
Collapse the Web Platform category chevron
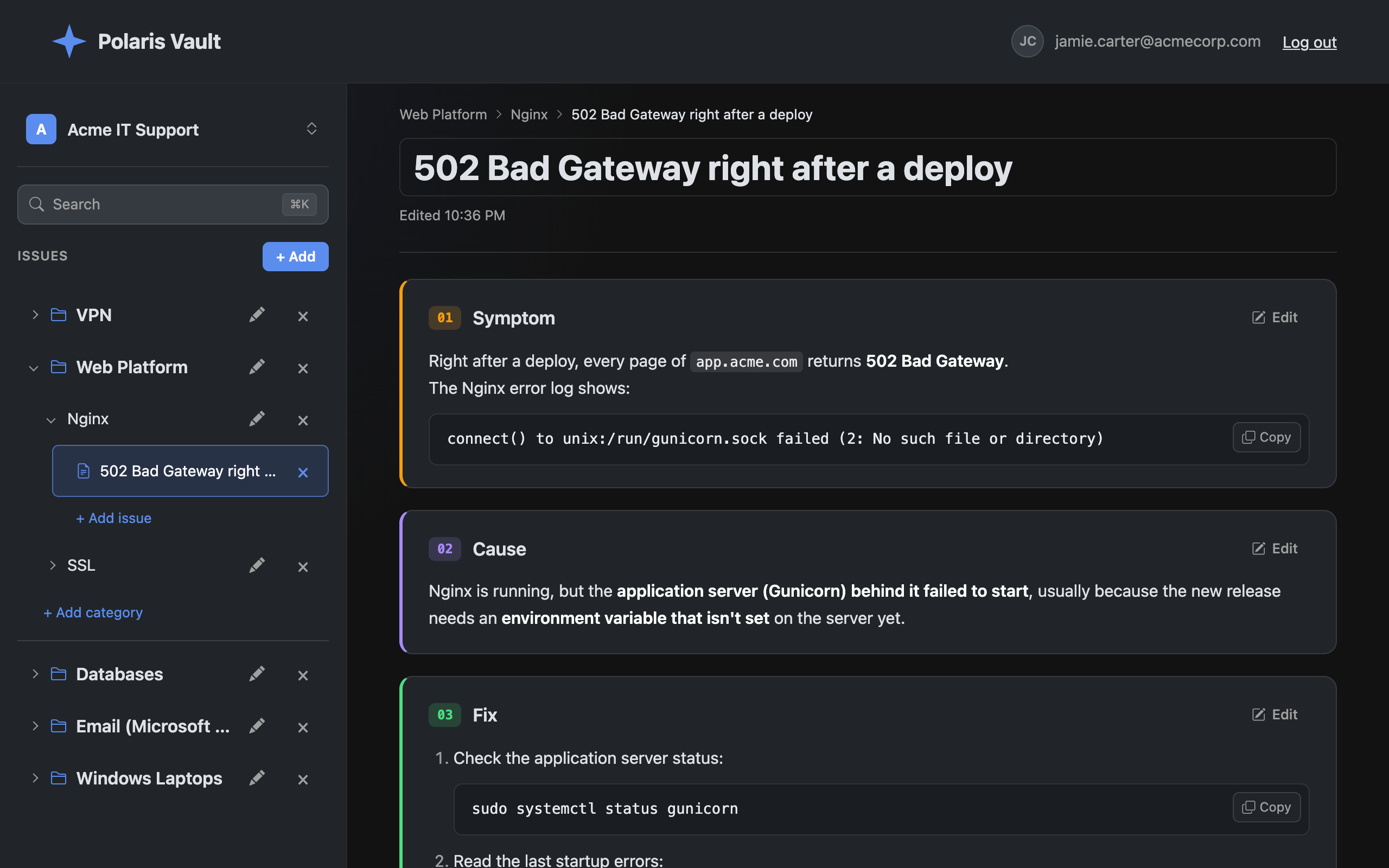pyautogui.click(x=34, y=368)
